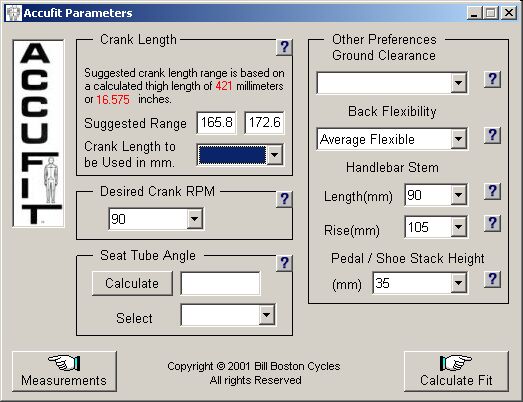
Task: Open the Back Flexibility dropdown
Action: (x=459, y=139)
